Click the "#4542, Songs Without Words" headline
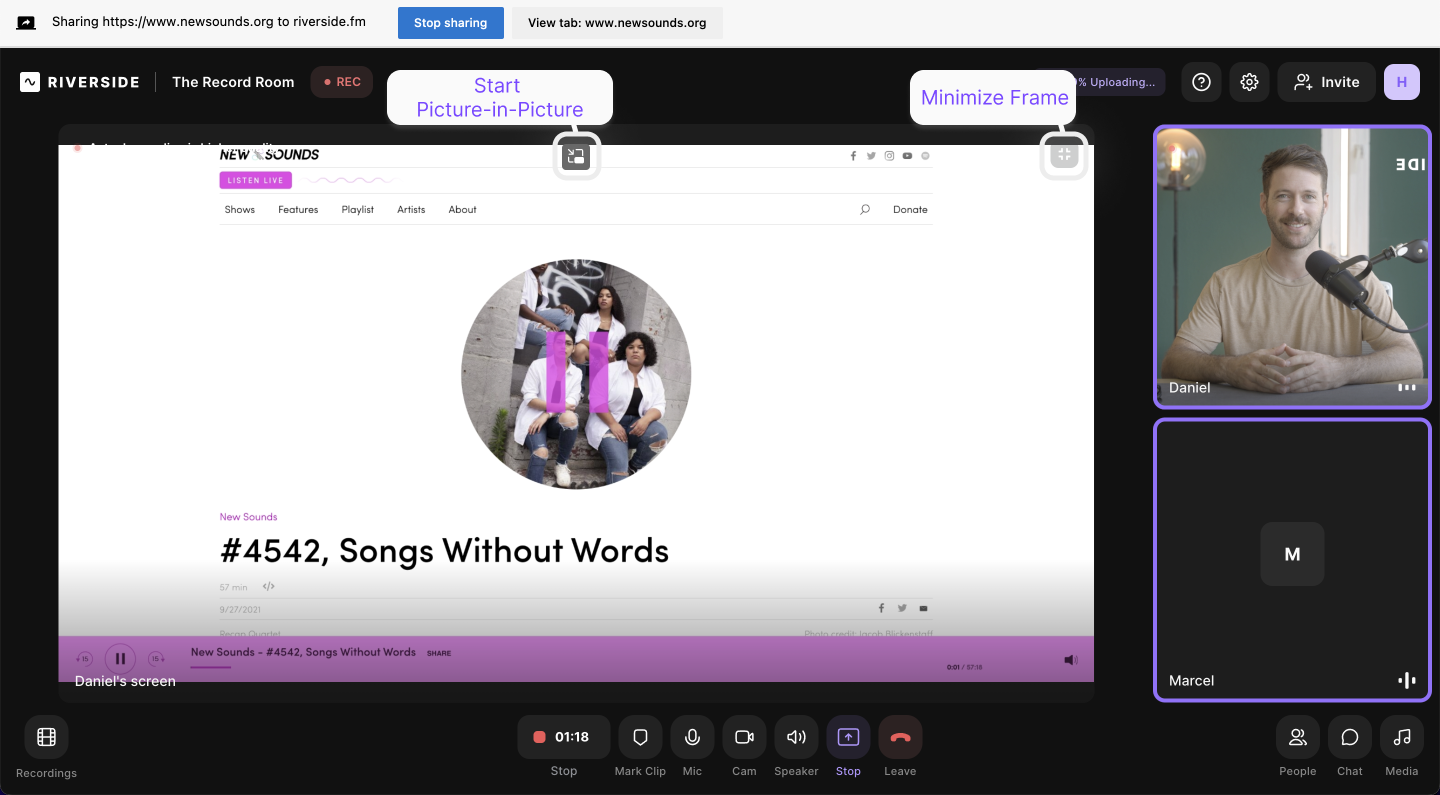This screenshot has width=1440, height=795. coord(444,550)
